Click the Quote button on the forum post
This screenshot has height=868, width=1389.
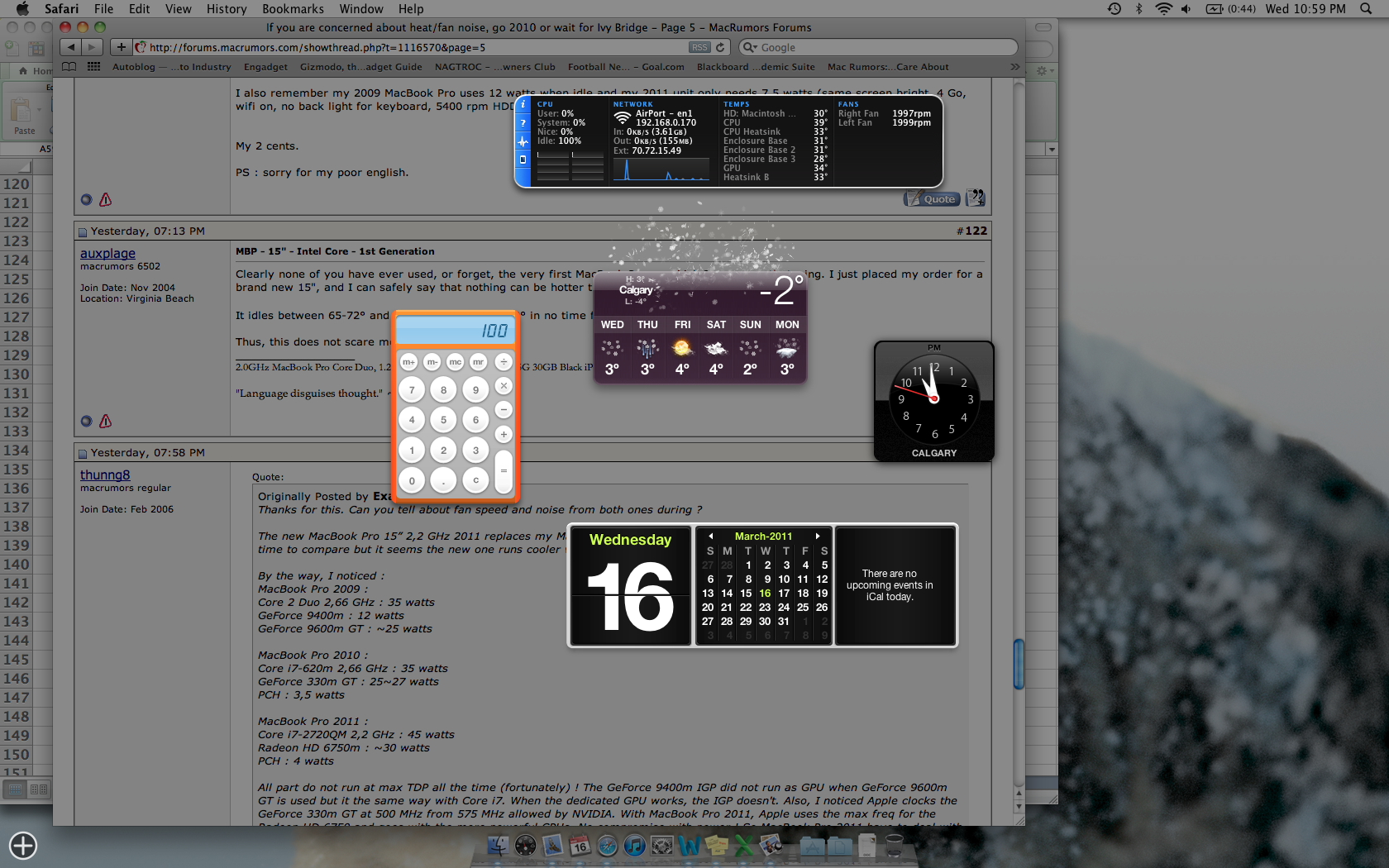tap(932, 198)
